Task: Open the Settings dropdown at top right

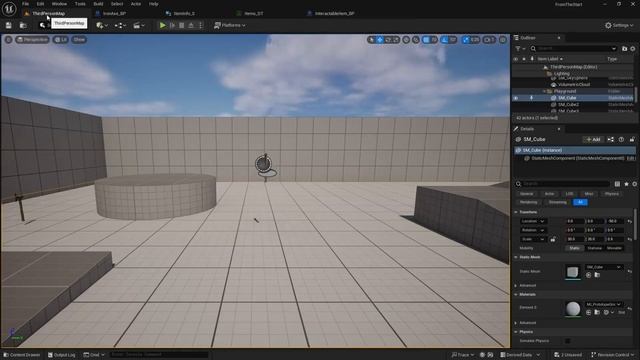Action: (619, 25)
